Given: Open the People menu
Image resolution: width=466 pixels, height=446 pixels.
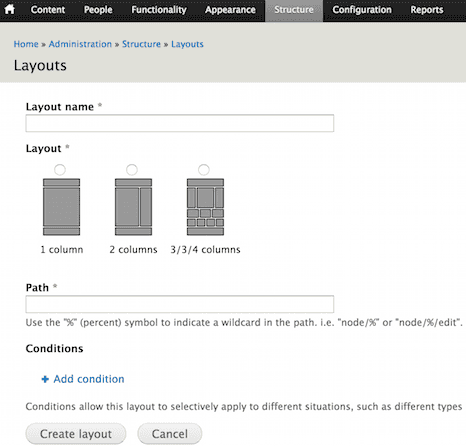Looking at the screenshot, I should point(98,10).
